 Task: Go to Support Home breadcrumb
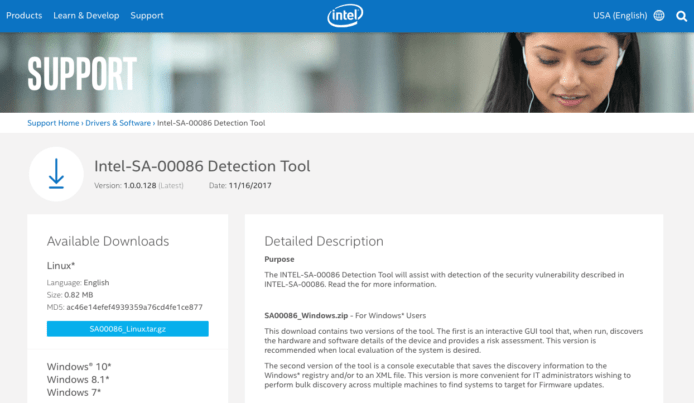pyautogui.click(x=53, y=123)
